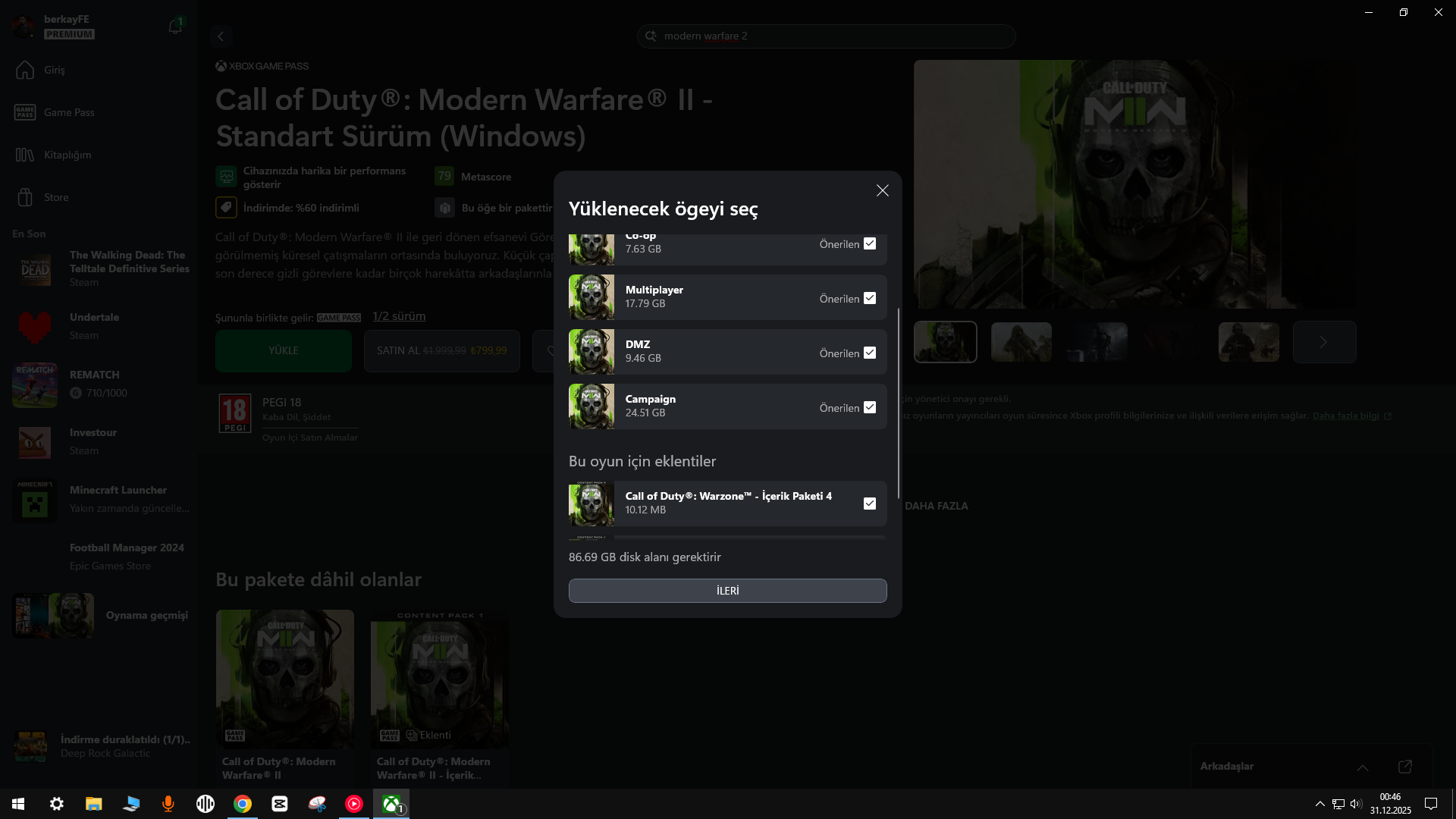Open the Windows action center icon
This screenshot has width=1456, height=819.
coord(1431,804)
